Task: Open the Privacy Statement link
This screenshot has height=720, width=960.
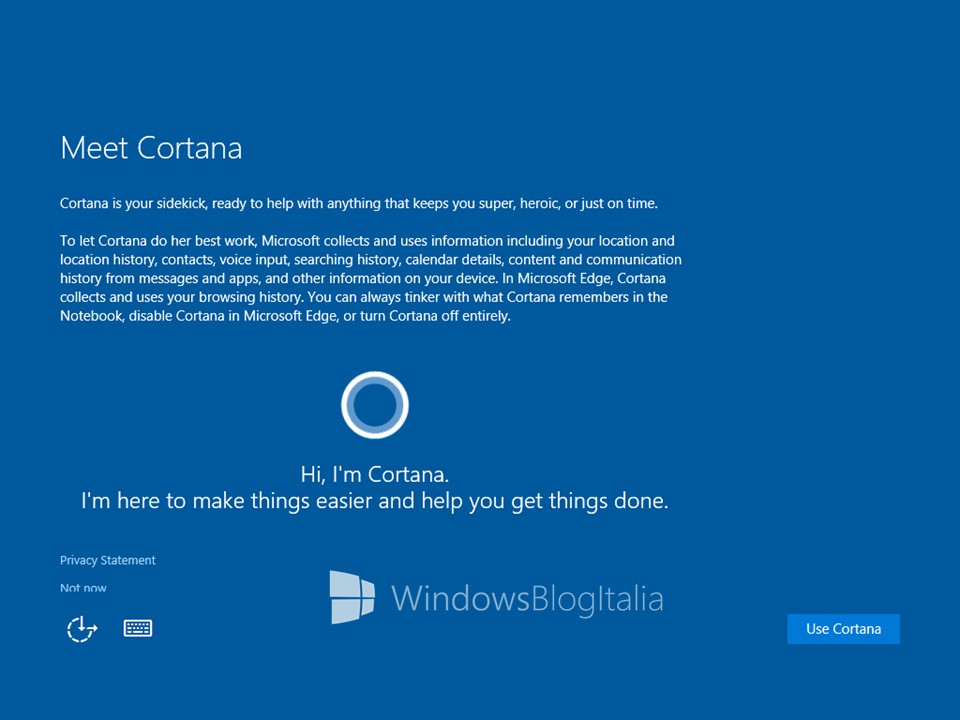Action: pyautogui.click(x=108, y=560)
